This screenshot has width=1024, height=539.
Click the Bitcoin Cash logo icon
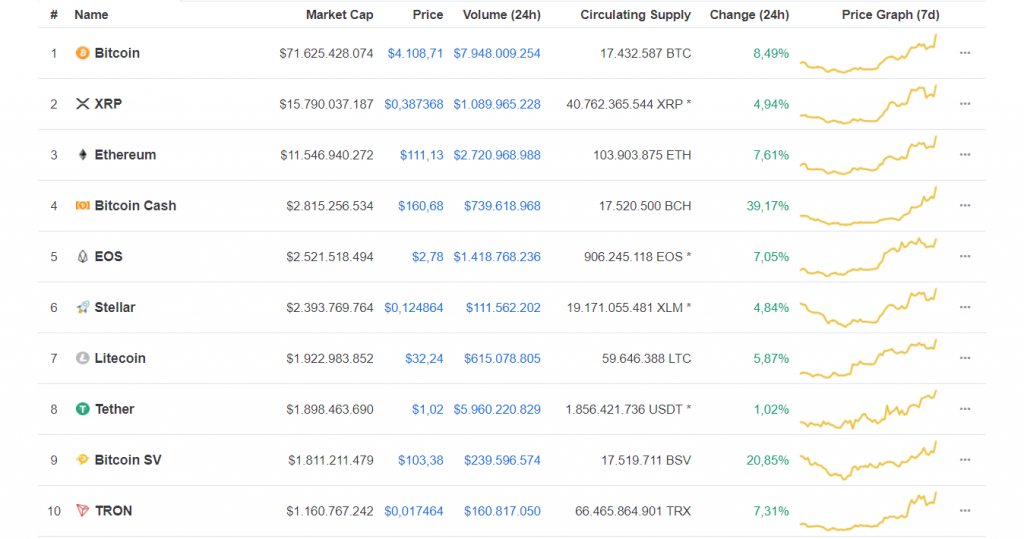point(82,206)
